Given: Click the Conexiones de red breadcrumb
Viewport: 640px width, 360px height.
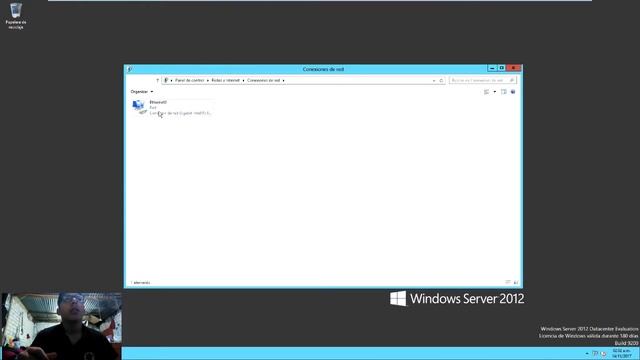Looking at the screenshot, I should [264, 80].
